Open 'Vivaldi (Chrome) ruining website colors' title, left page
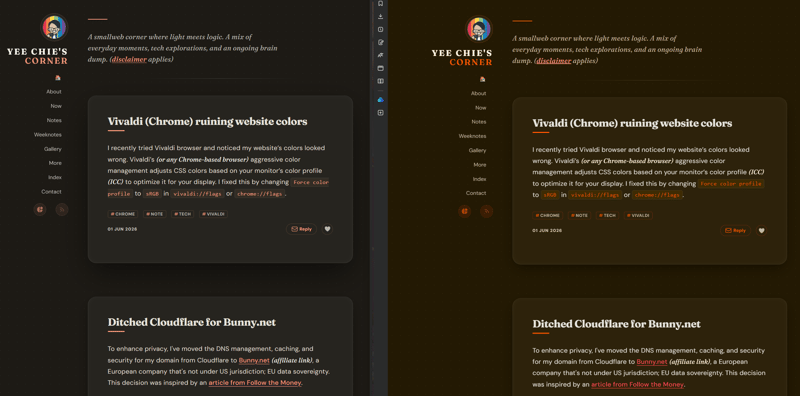Screen dimensions: 800x396 pyautogui.click(x=207, y=122)
